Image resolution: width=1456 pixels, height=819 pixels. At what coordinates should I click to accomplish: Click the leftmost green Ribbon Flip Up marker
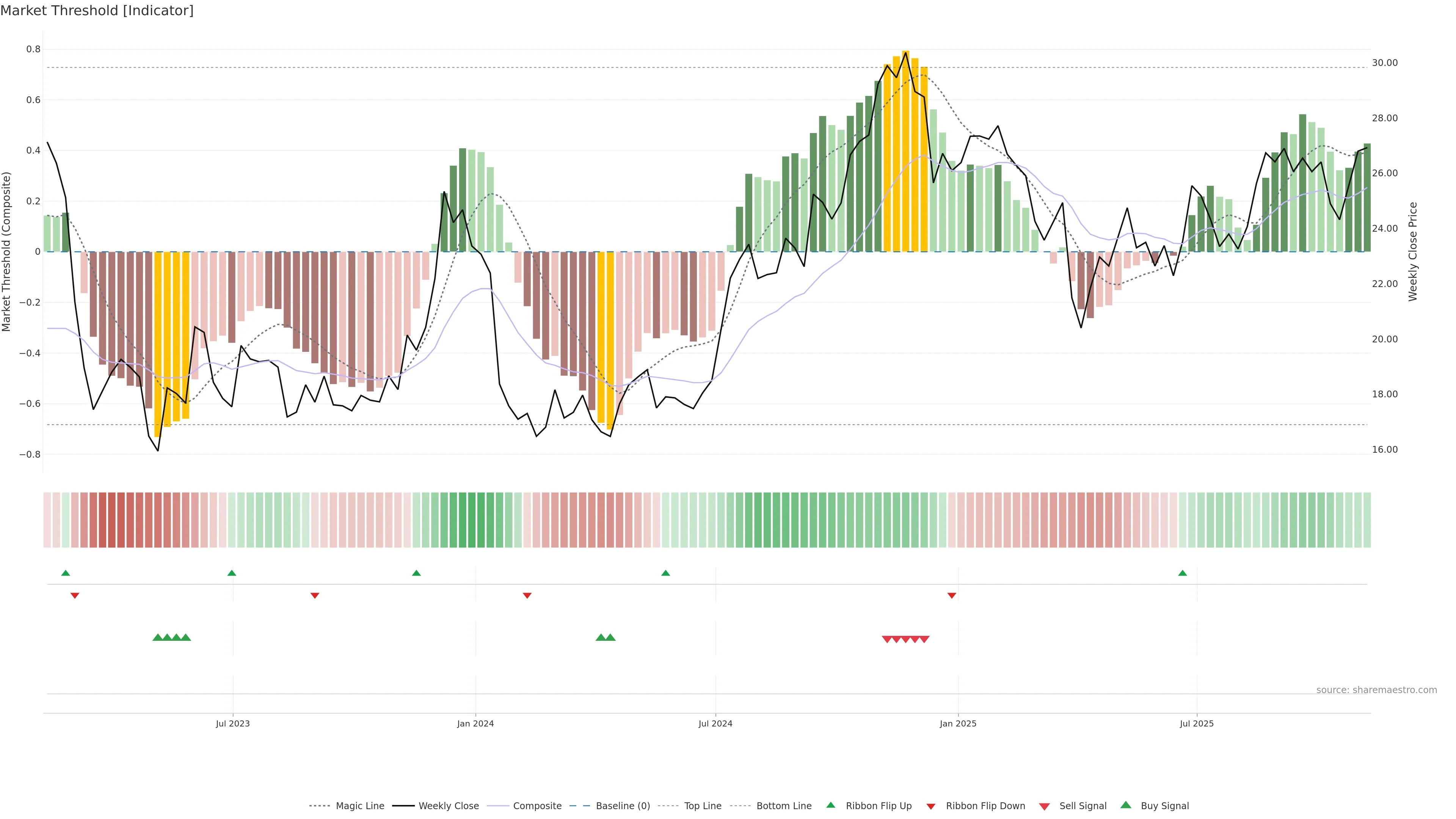66,573
